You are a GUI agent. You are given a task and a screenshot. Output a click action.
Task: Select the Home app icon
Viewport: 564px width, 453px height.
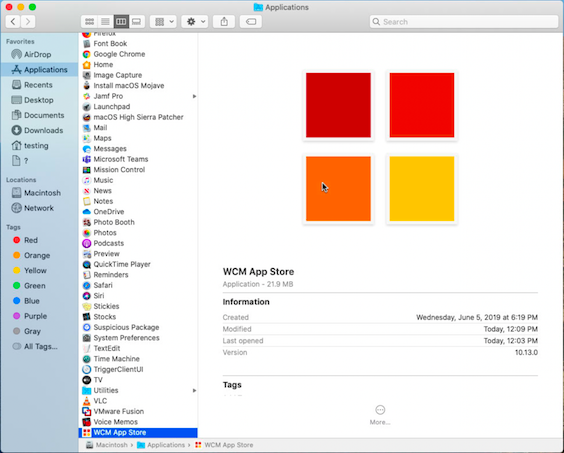pyautogui.click(x=86, y=65)
